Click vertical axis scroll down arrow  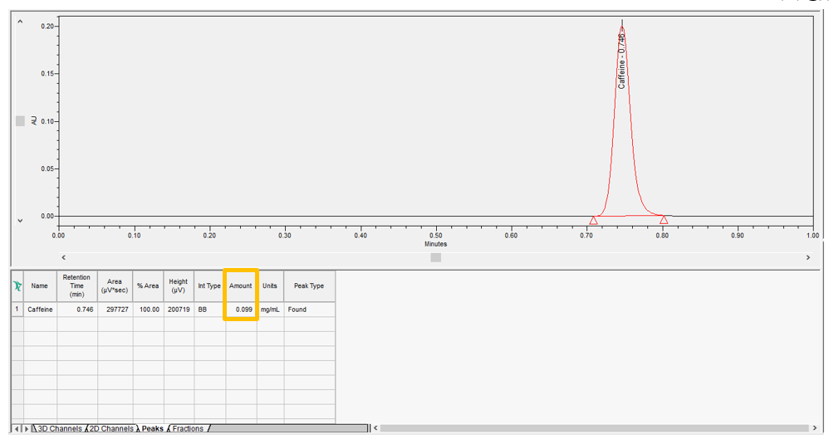click(20, 220)
